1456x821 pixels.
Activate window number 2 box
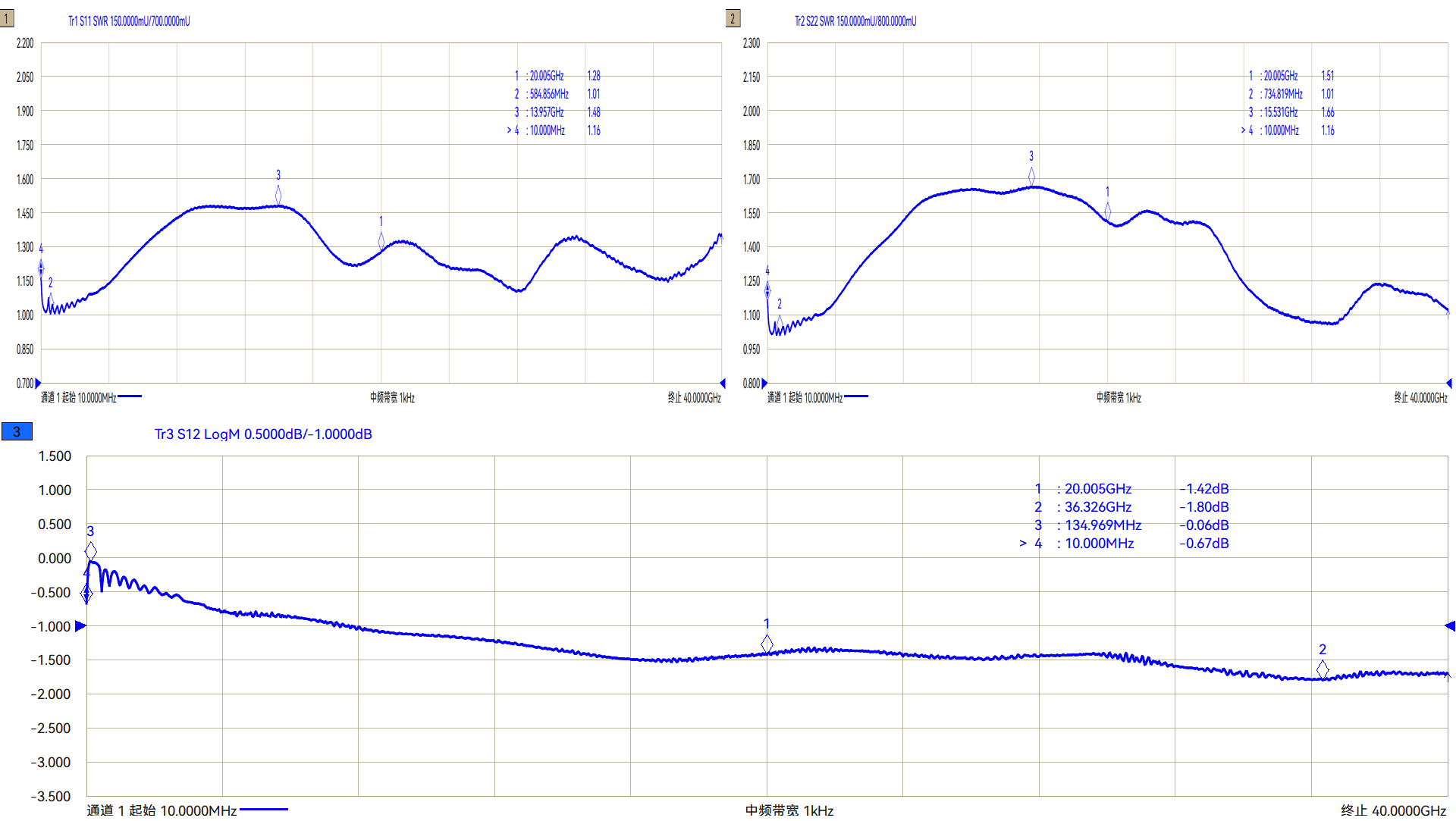click(x=733, y=19)
